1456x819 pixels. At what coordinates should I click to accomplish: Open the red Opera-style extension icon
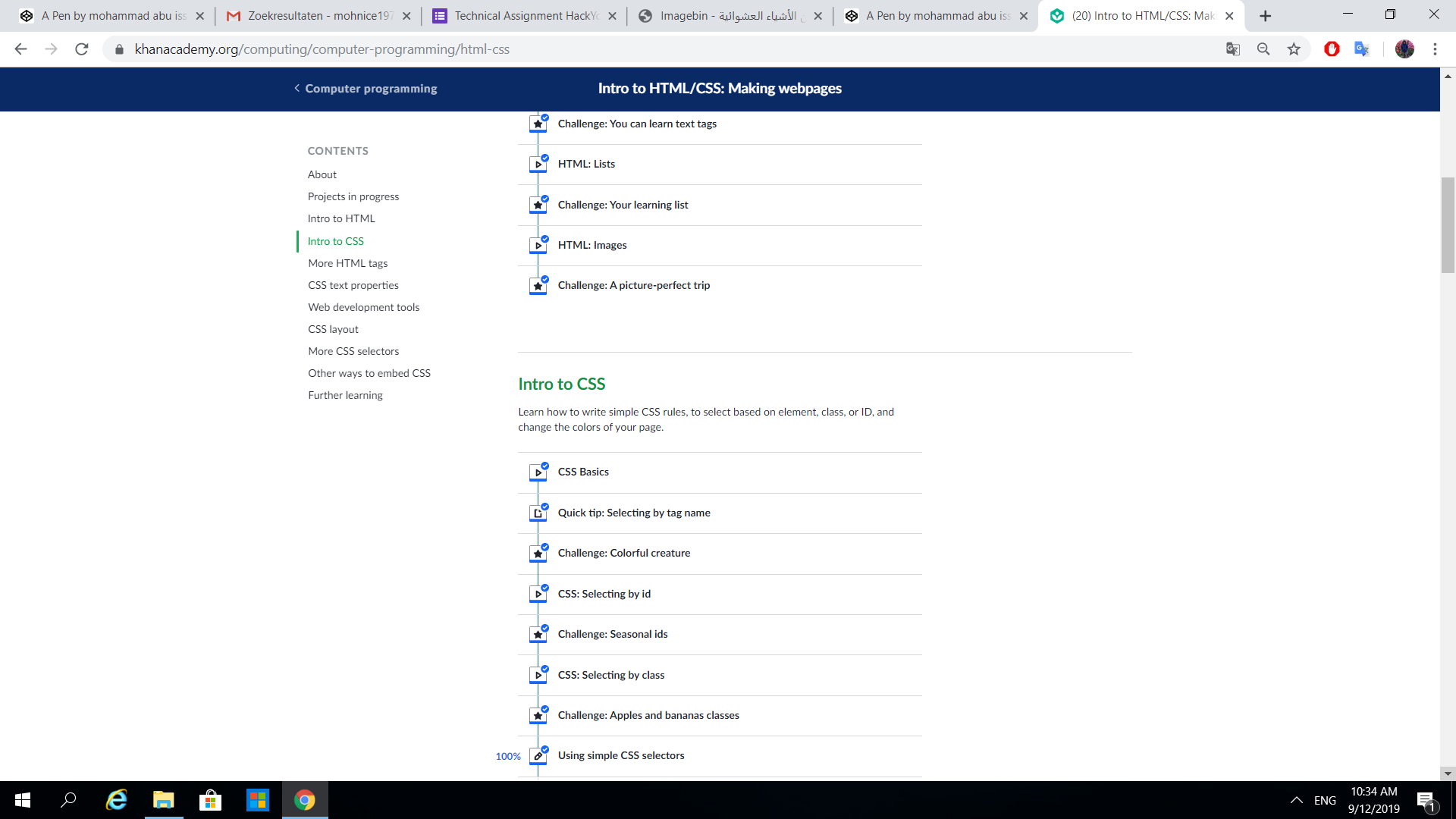(1332, 49)
